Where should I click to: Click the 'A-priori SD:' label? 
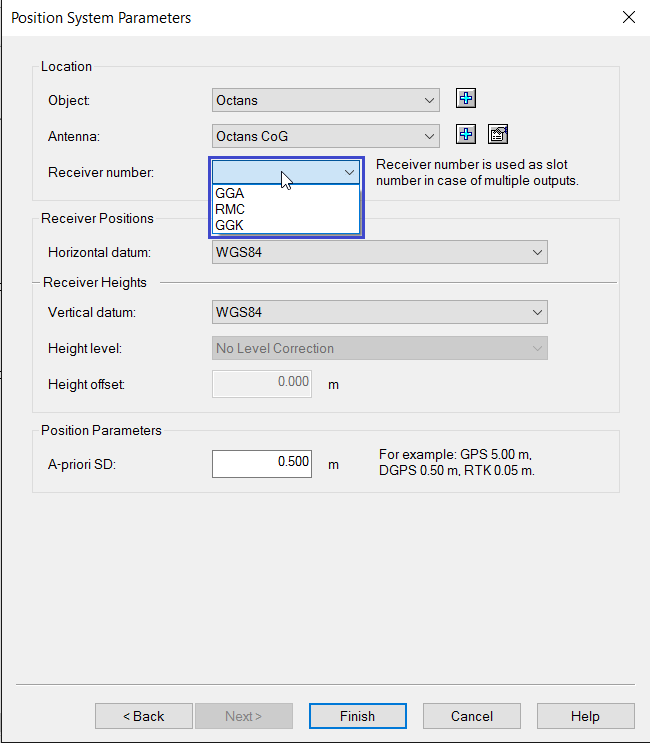82,464
